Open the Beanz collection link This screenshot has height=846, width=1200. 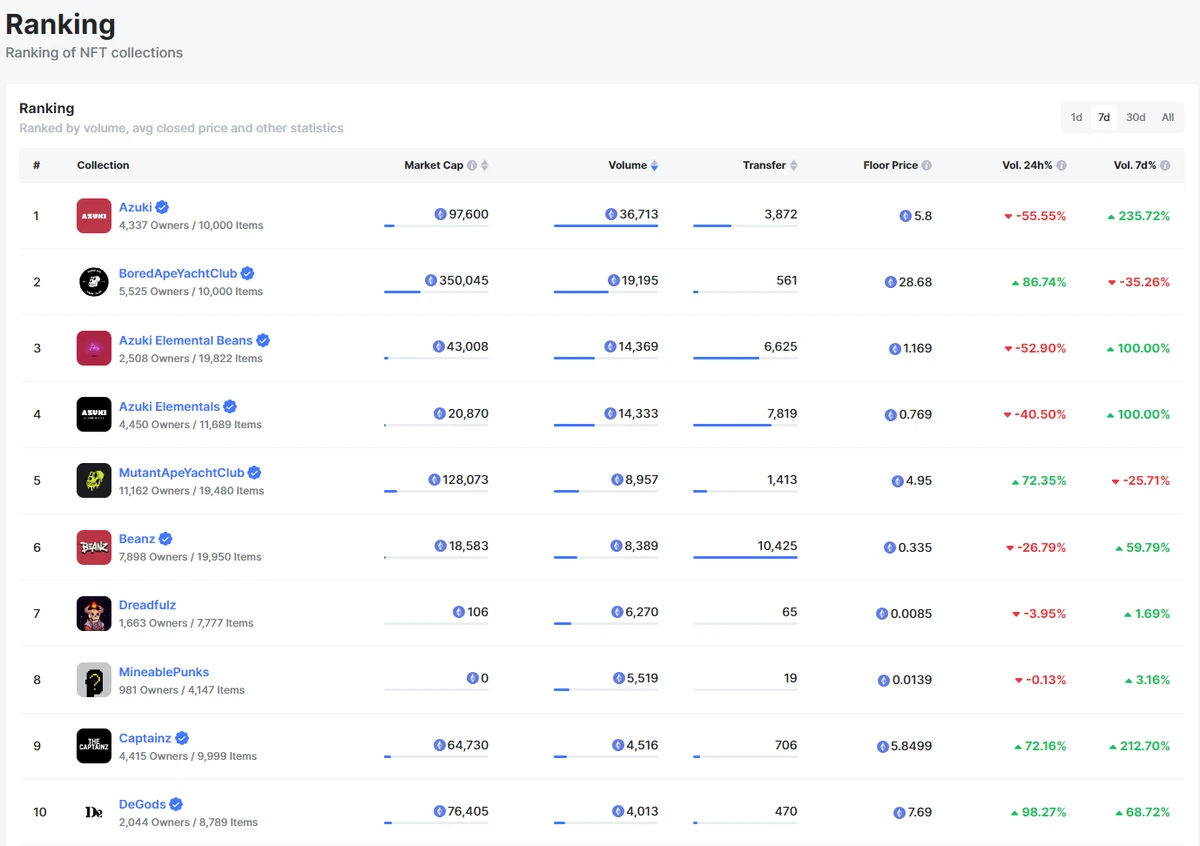(137, 539)
